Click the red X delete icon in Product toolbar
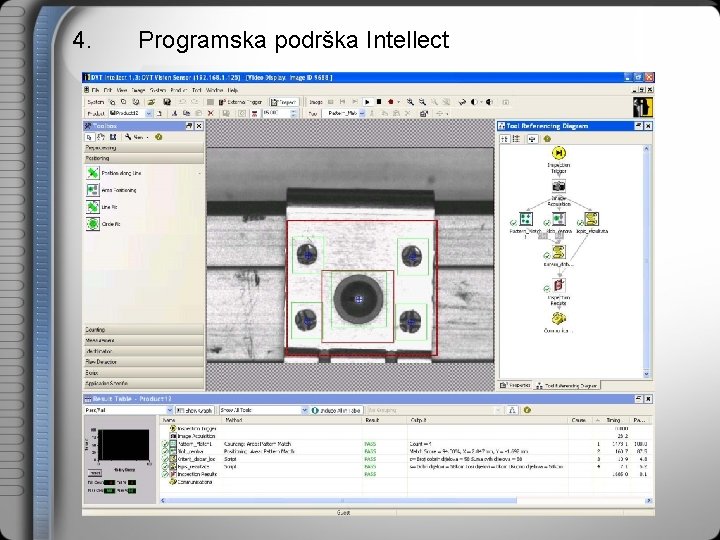Screen dimensions: 720x540 click(211, 113)
